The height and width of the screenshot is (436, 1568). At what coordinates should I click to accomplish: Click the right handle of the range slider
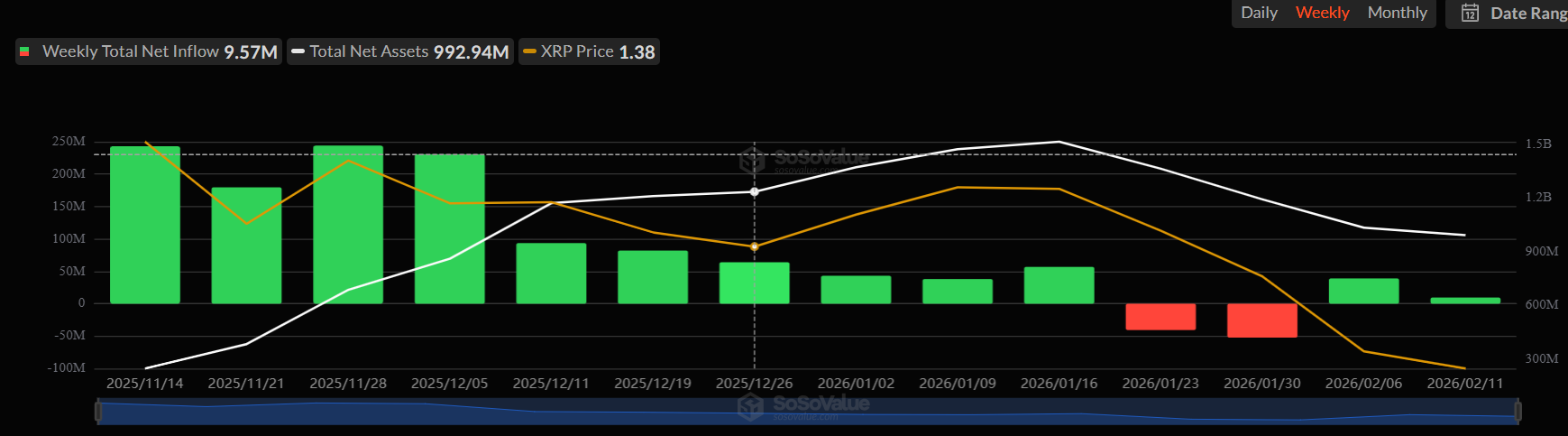point(1518,412)
